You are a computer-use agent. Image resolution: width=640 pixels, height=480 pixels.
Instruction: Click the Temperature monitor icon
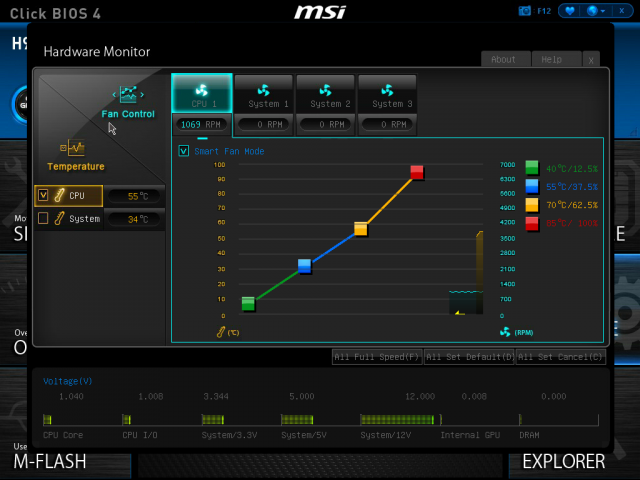point(73,148)
